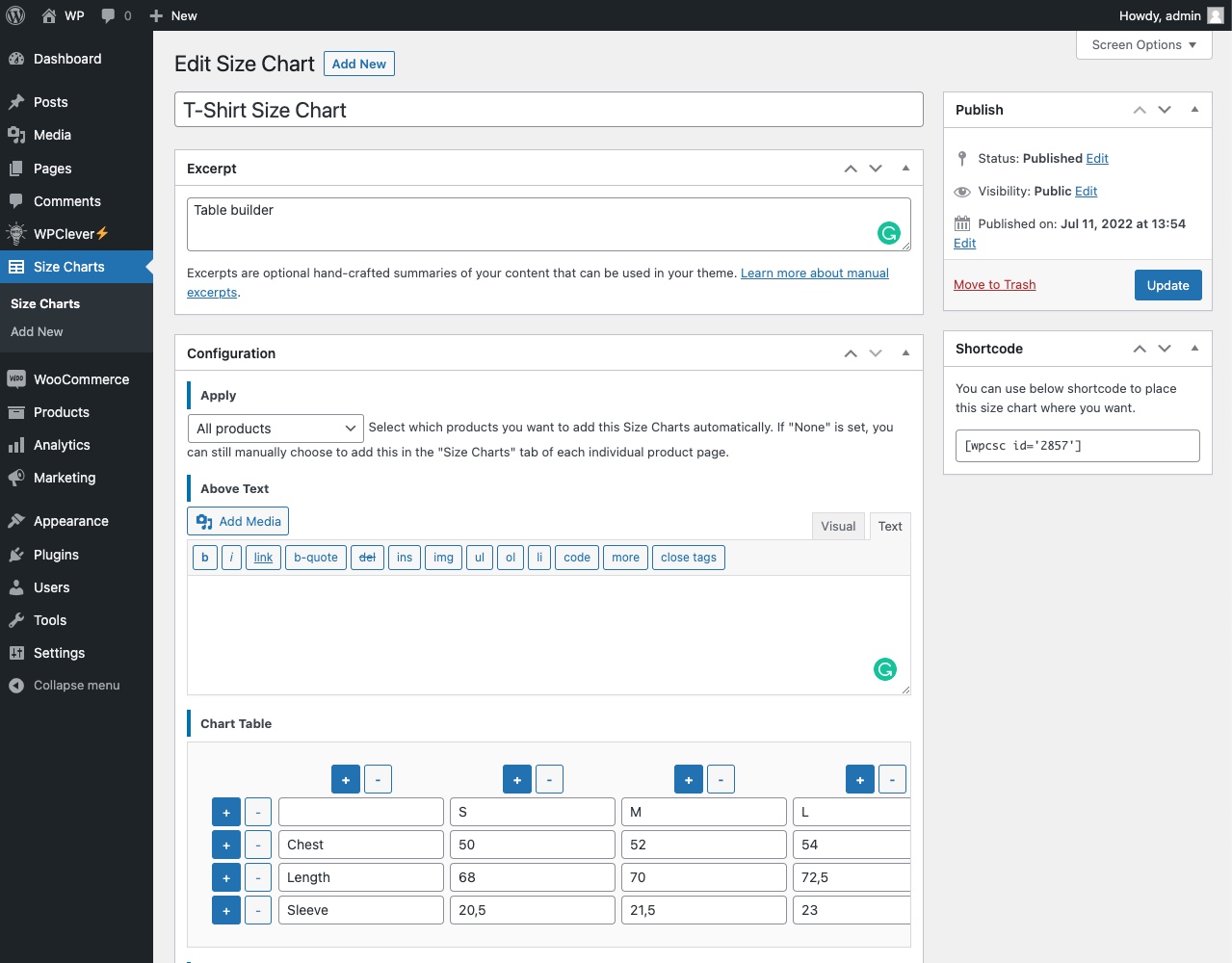
Task: Click the shortcode text field
Action: (x=1076, y=446)
